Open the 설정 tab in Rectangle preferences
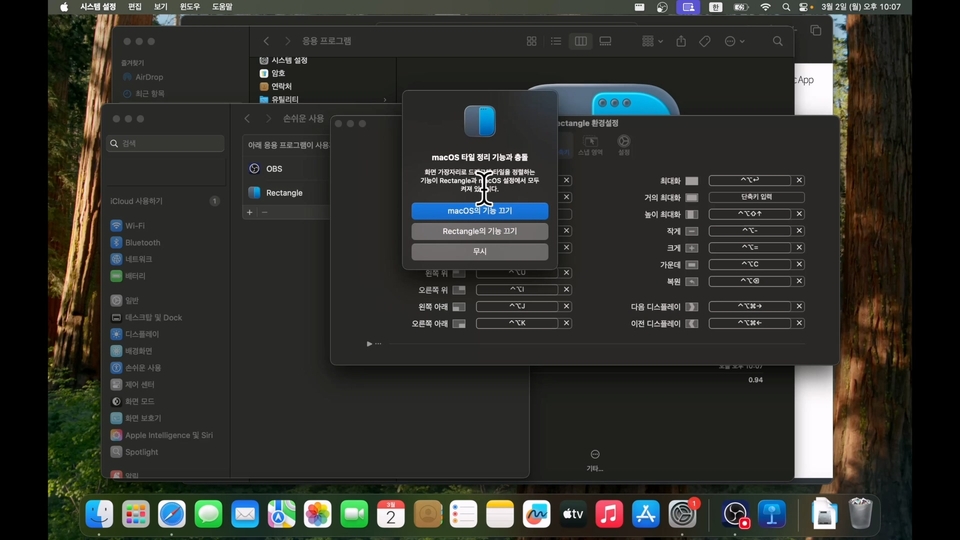 623,145
